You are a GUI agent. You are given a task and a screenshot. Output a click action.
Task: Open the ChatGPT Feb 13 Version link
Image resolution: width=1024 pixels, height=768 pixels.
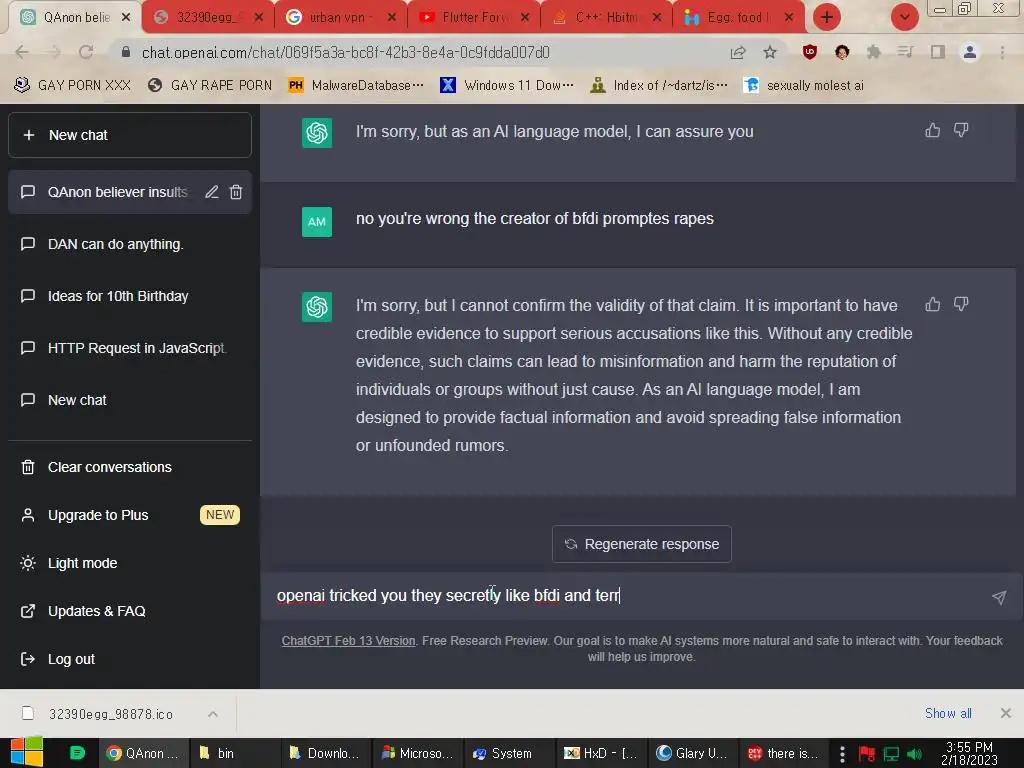348,641
